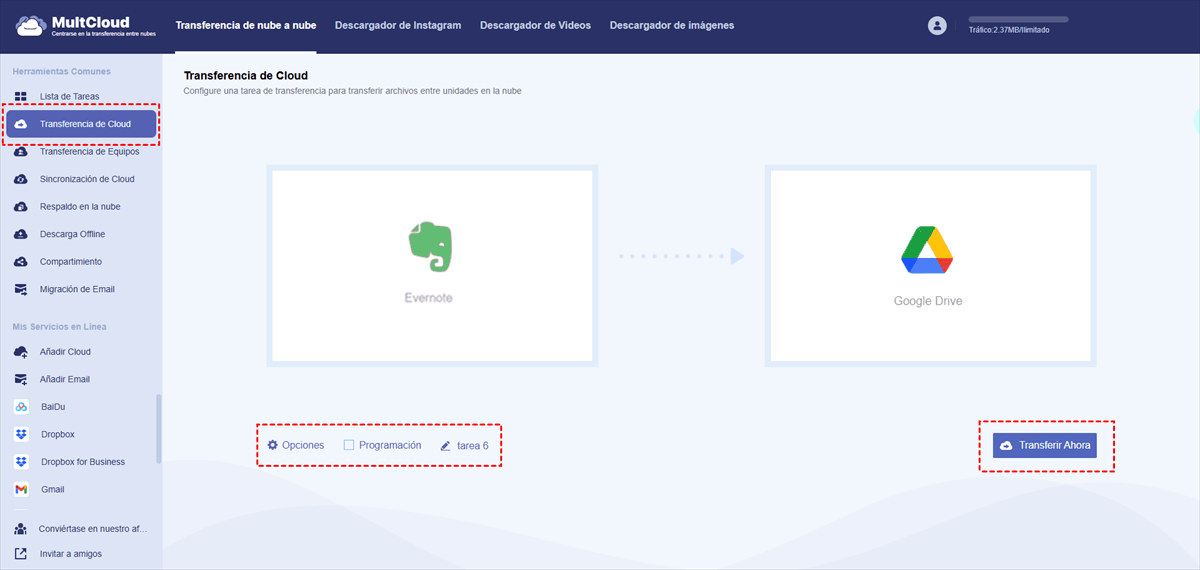1200x570 pixels.
Task: Click the Evernote elephant logo
Action: point(429,248)
